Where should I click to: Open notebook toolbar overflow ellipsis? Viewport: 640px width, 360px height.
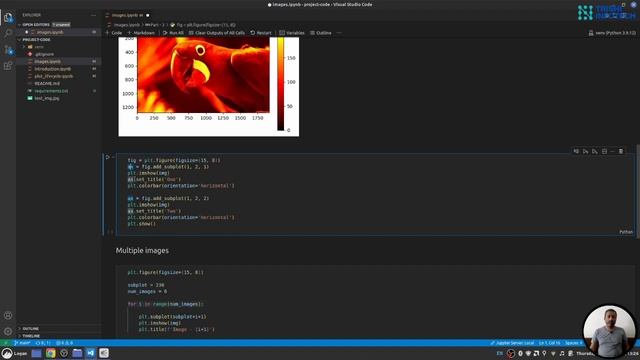click(x=339, y=33)
